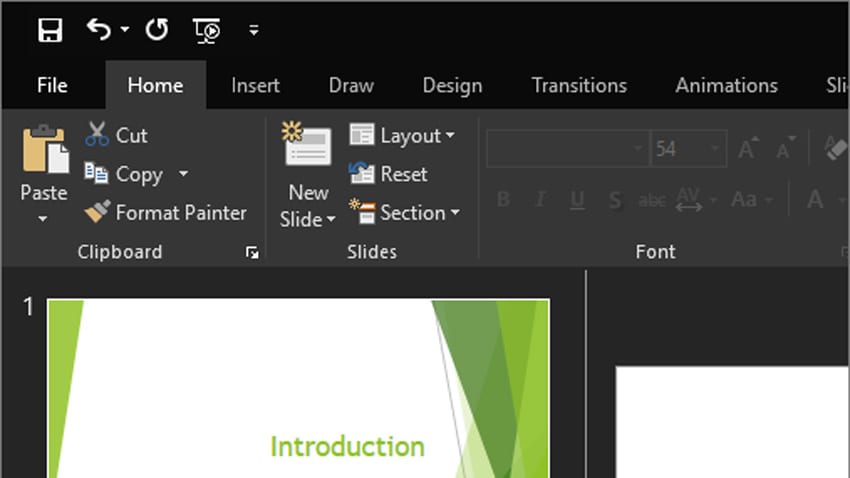Click the Reset slide button
Image resolution: width=850 pixels, height=478 pixels.
[388, 174]
